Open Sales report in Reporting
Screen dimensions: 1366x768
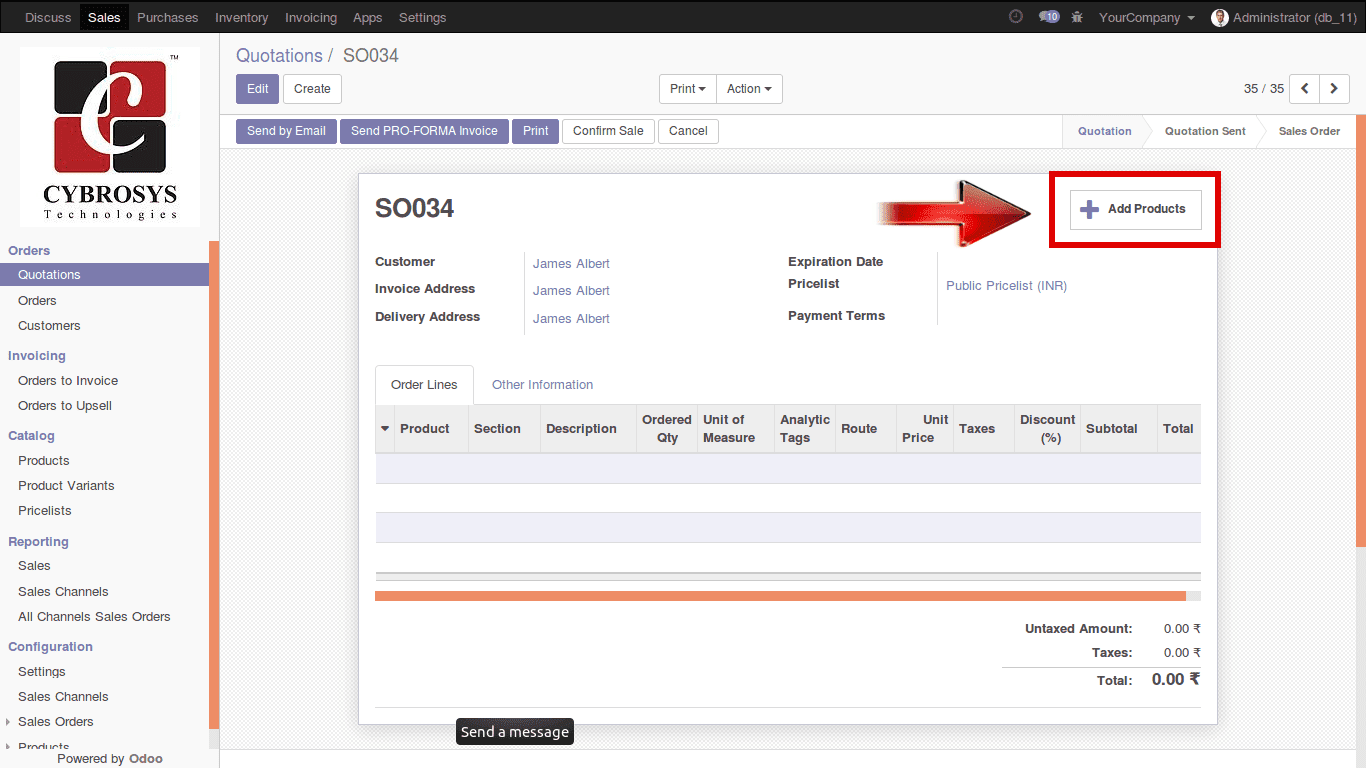pos(34,566)
